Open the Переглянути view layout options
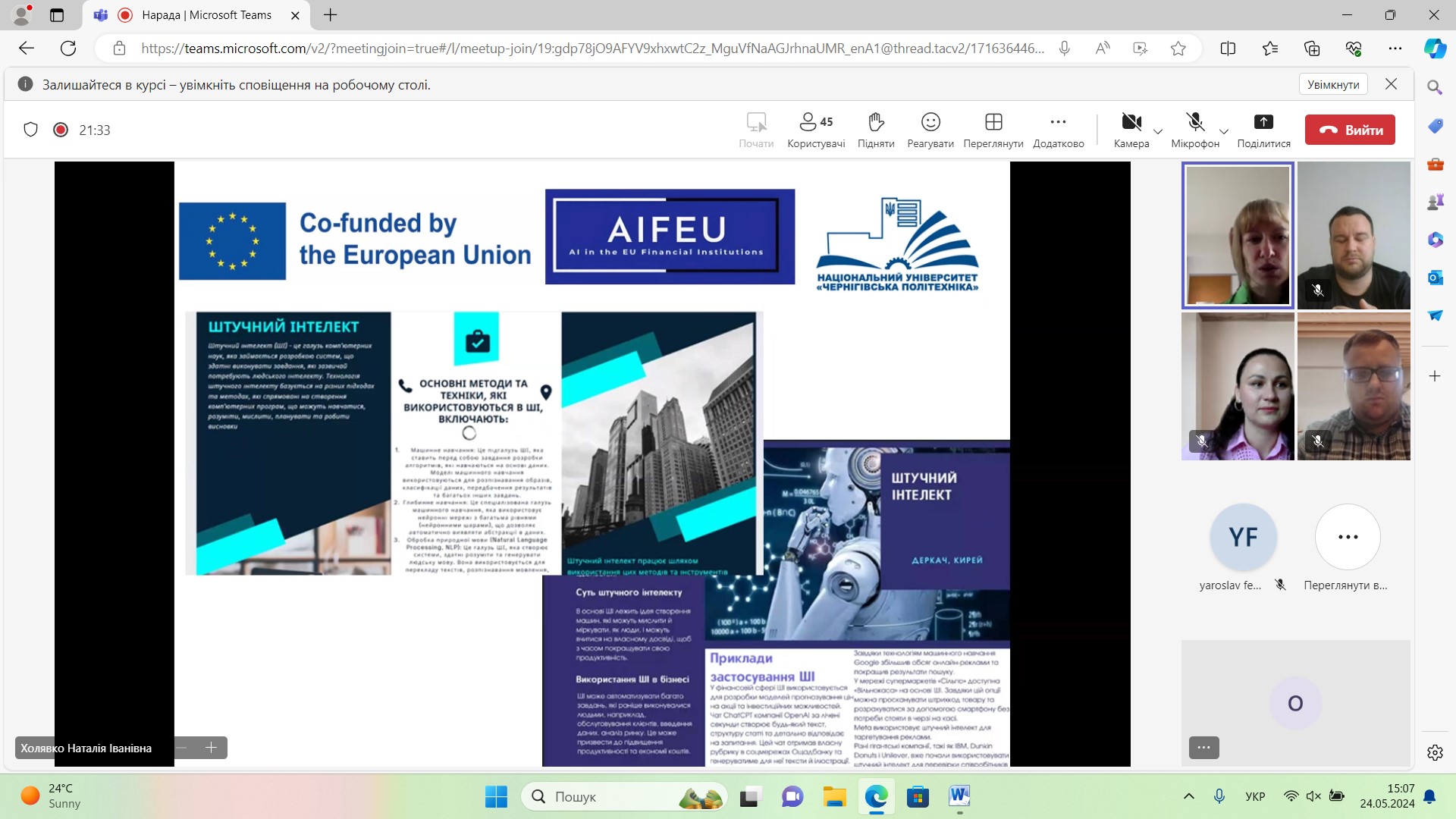 point(993,130)
